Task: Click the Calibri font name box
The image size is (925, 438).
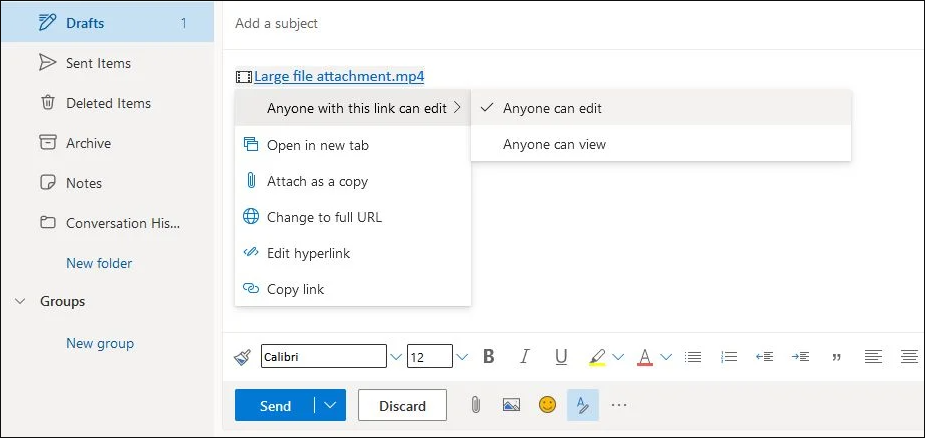Action: [x=324, y=357]
